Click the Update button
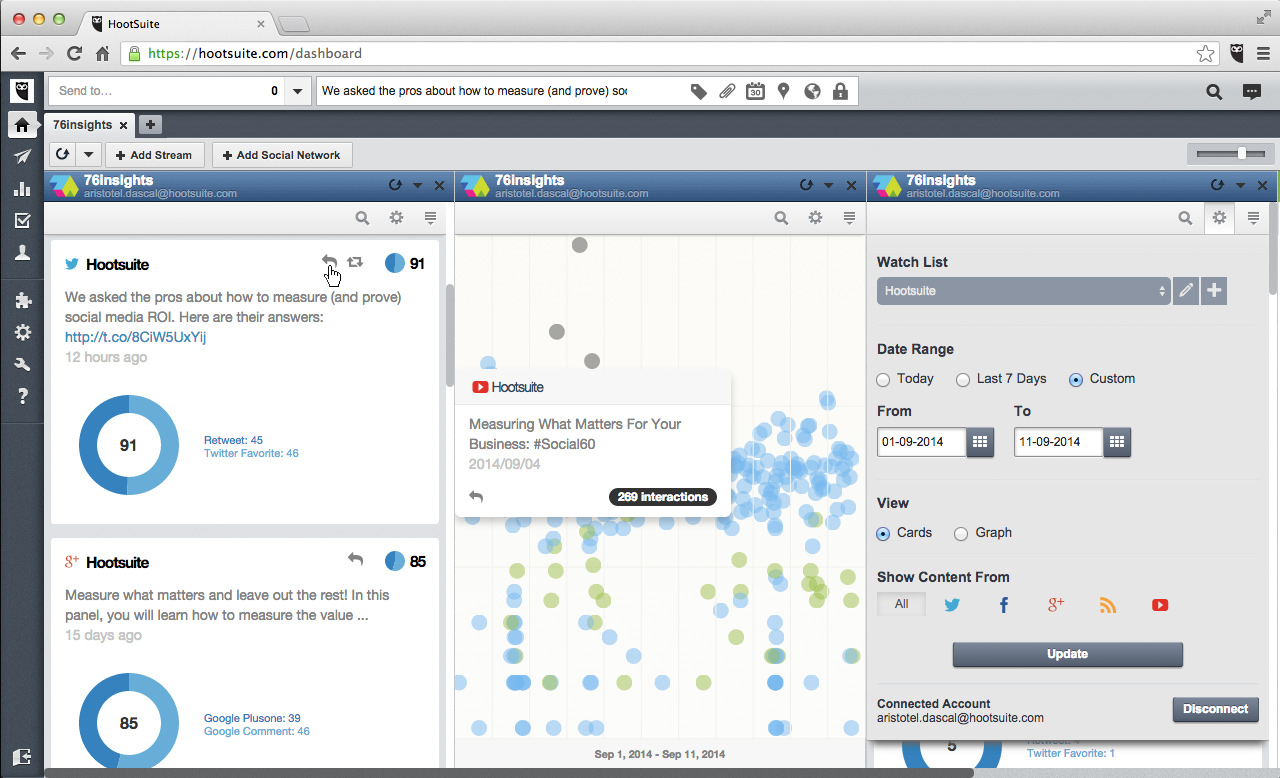This screenshot has height=778, width=1280. point(1067,654)
